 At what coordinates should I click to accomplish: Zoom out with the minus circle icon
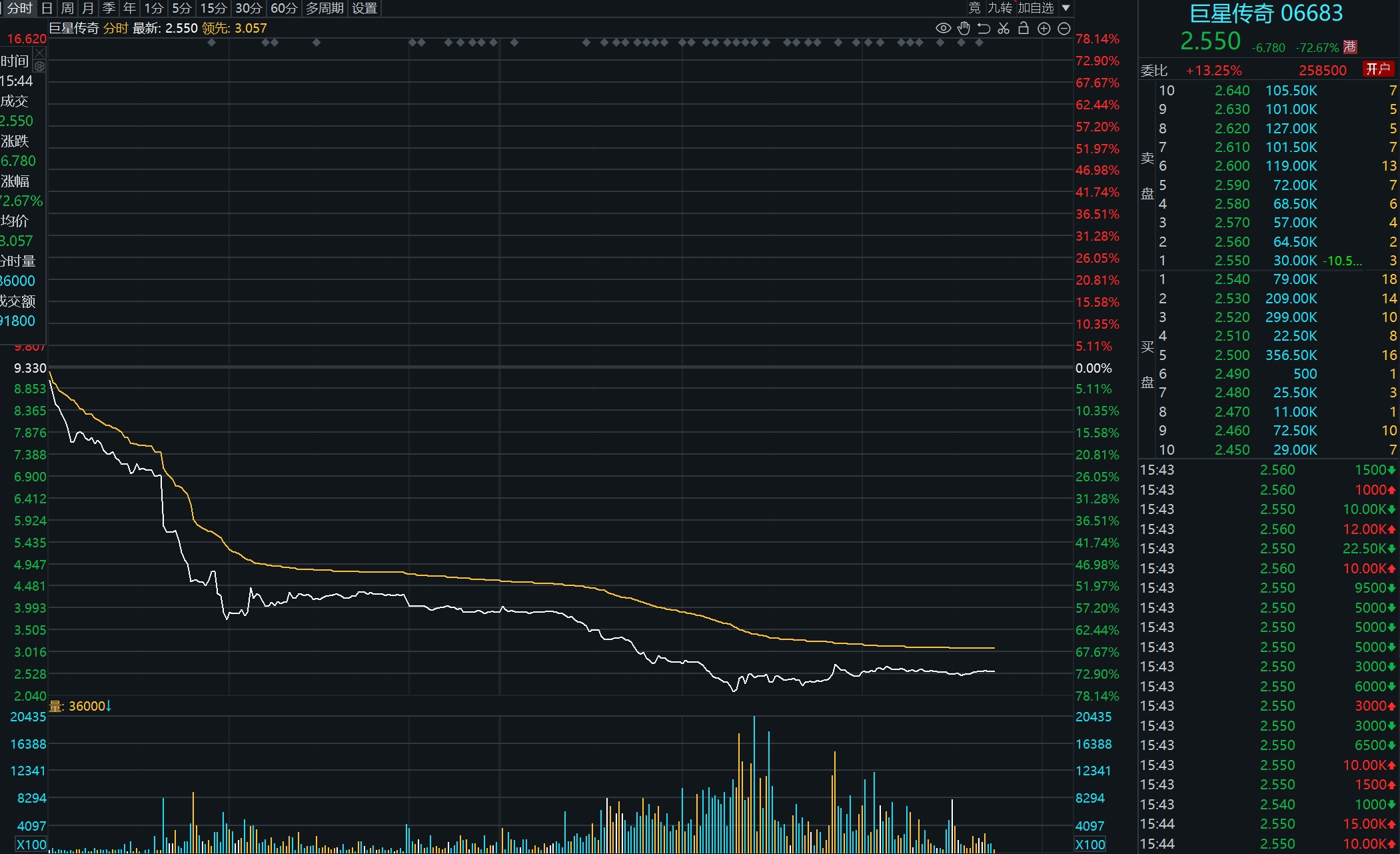click(x=1064, y=28)
